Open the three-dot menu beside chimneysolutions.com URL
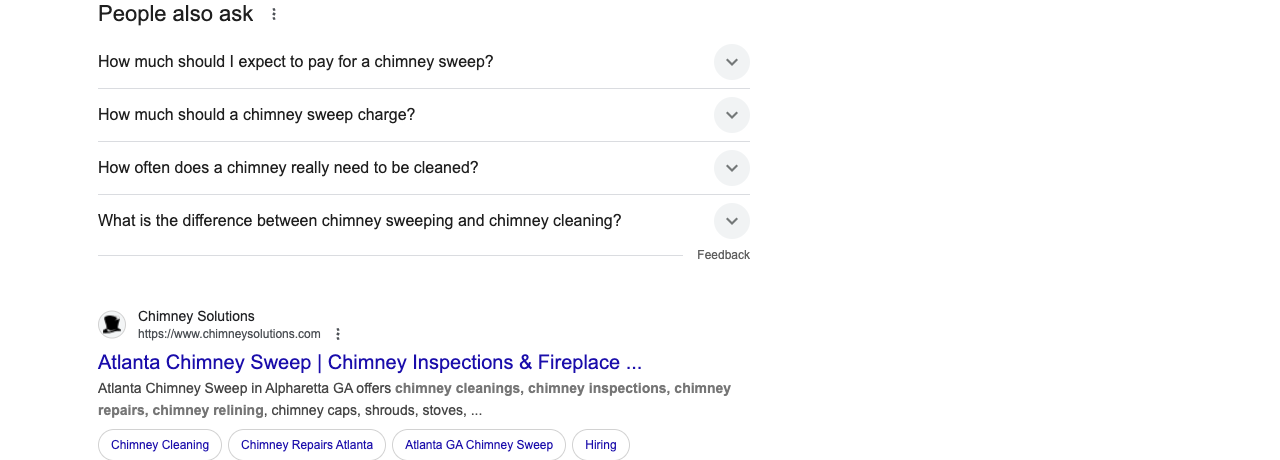Viewport: 1280px width, 460px height. [338, 334]
